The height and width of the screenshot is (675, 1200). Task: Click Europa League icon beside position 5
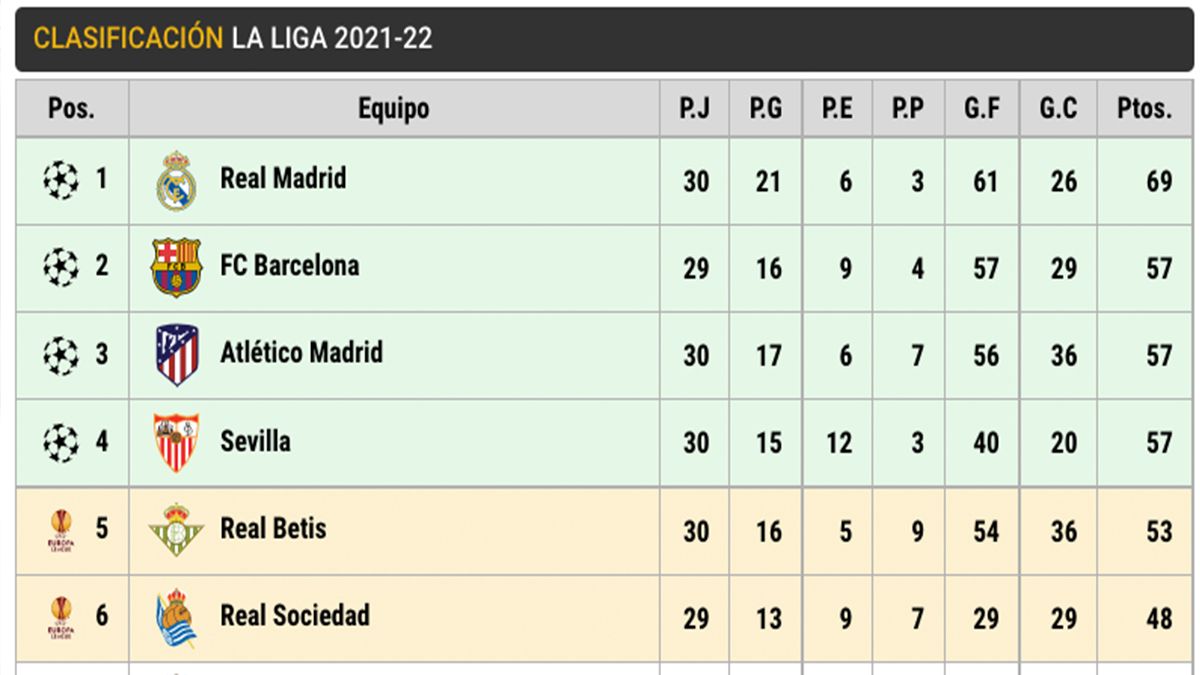(x=60, y=530)
